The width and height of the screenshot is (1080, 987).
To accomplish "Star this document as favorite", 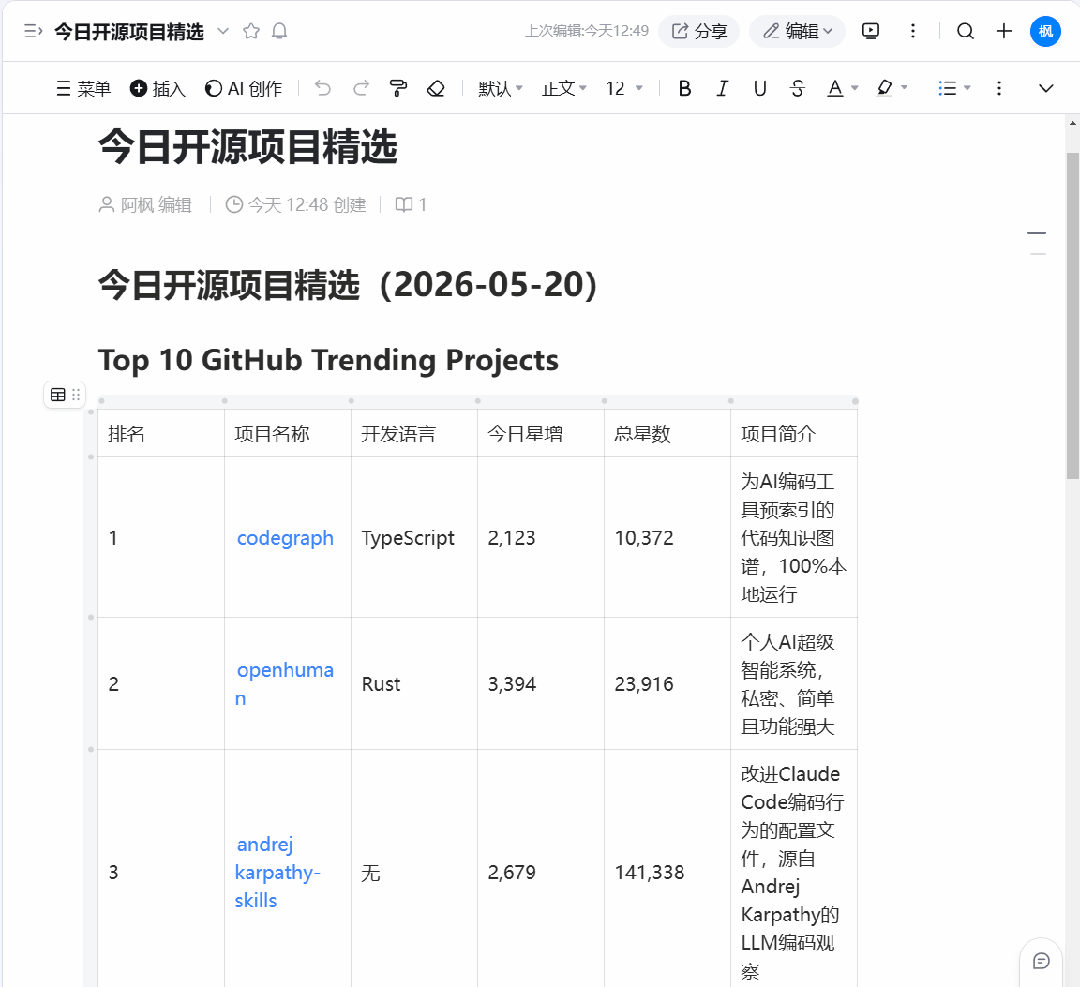I will coord(251,31).
